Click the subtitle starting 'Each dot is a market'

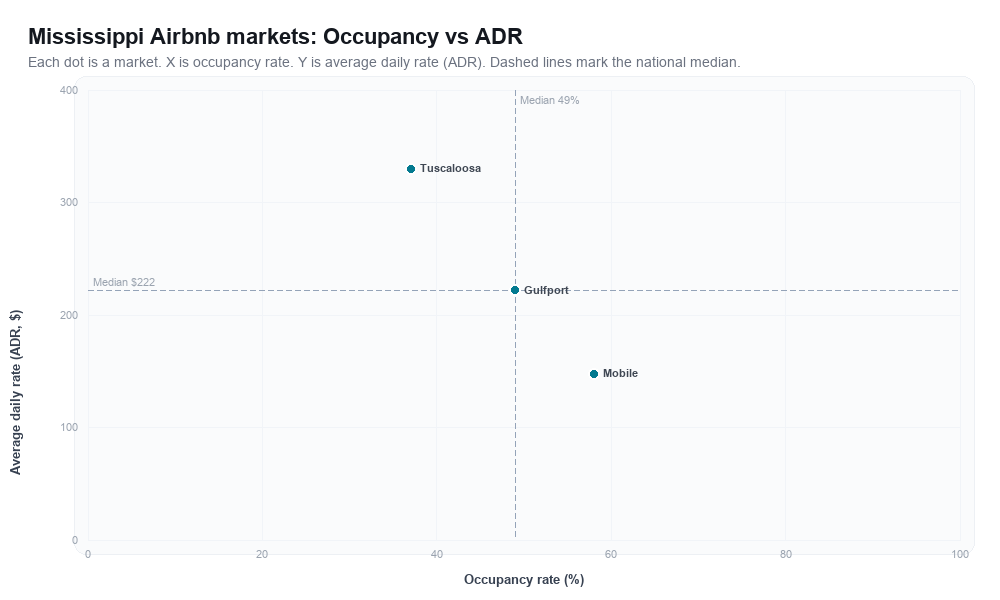pyautogui.click(x=384, y=62)
